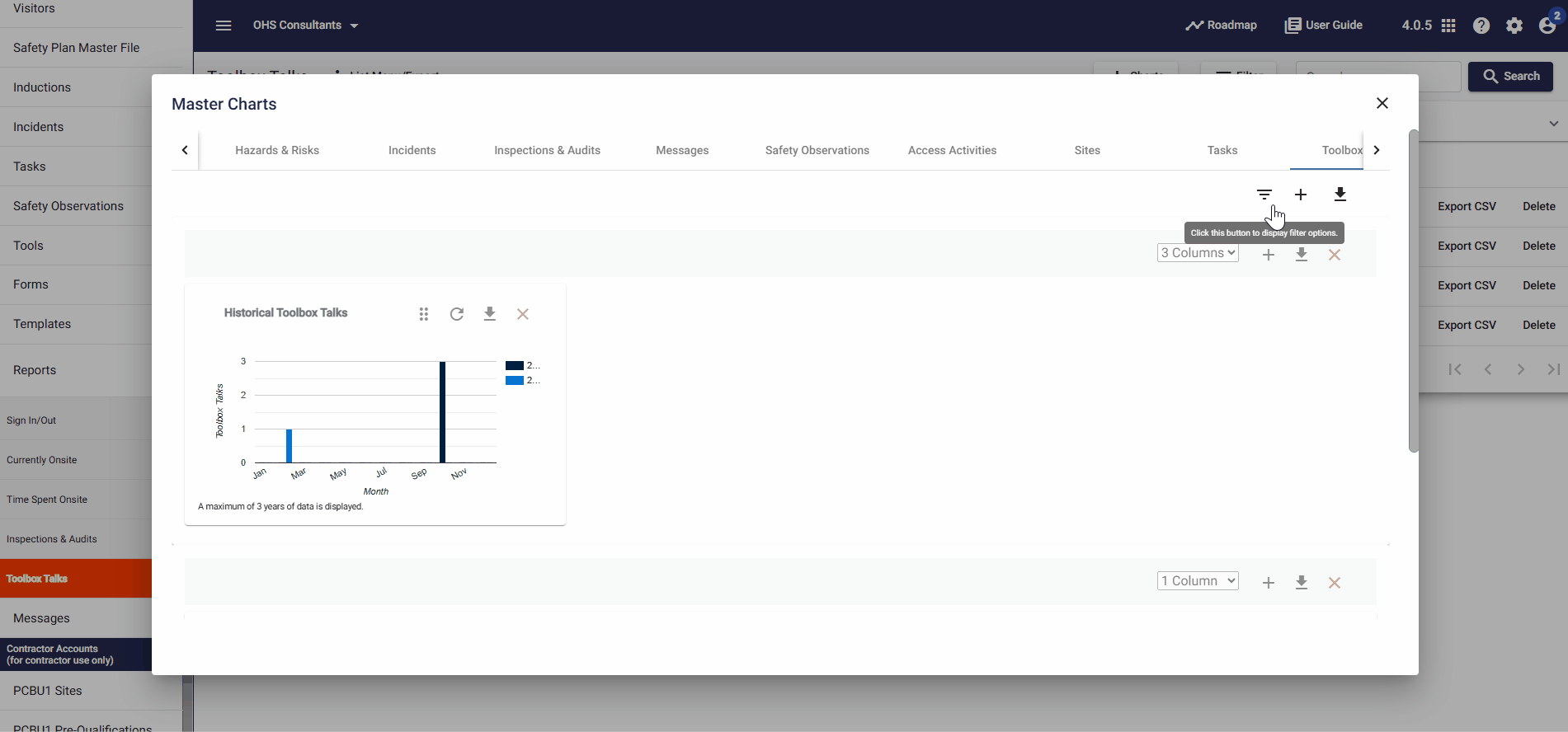Click the Search button

(x=1510, y=77)
